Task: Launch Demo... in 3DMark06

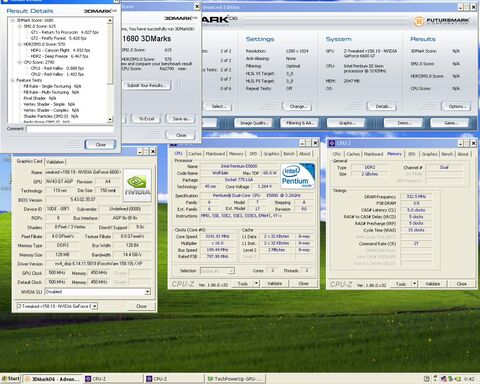Action: [x=403, y=123]
